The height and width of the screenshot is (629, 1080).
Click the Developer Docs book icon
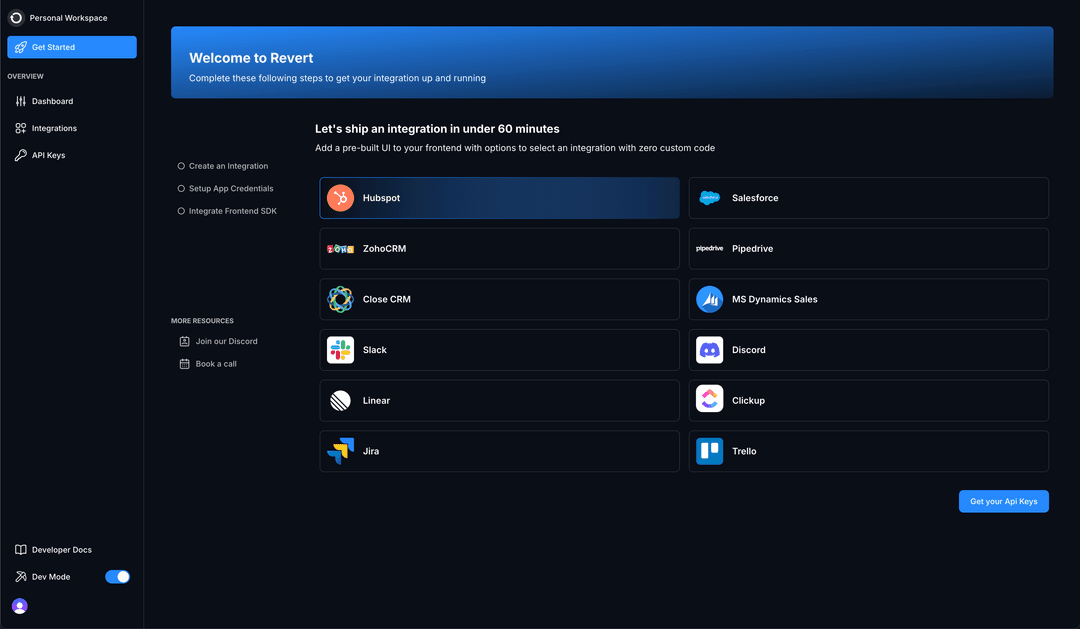[21, 550]
